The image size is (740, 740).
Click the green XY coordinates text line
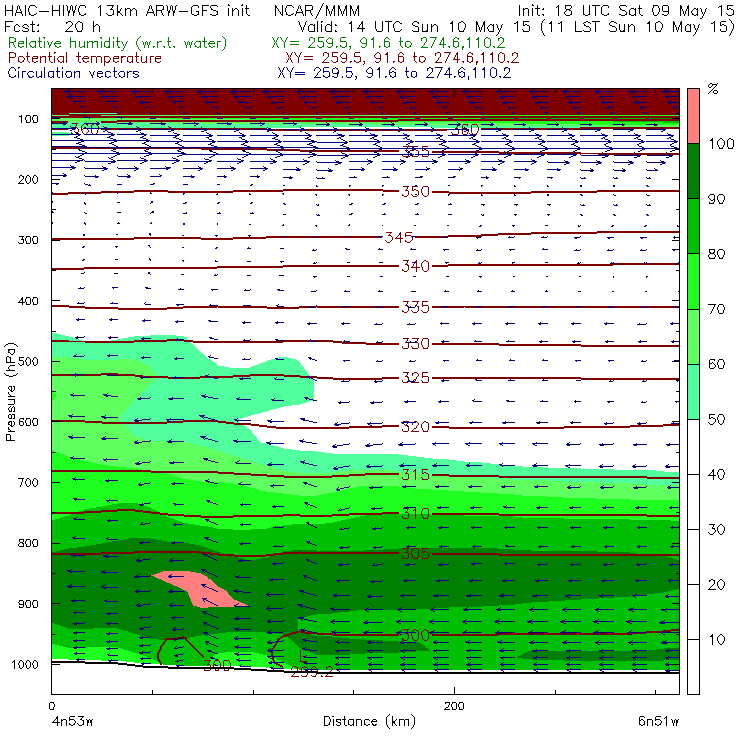(388, 43)
